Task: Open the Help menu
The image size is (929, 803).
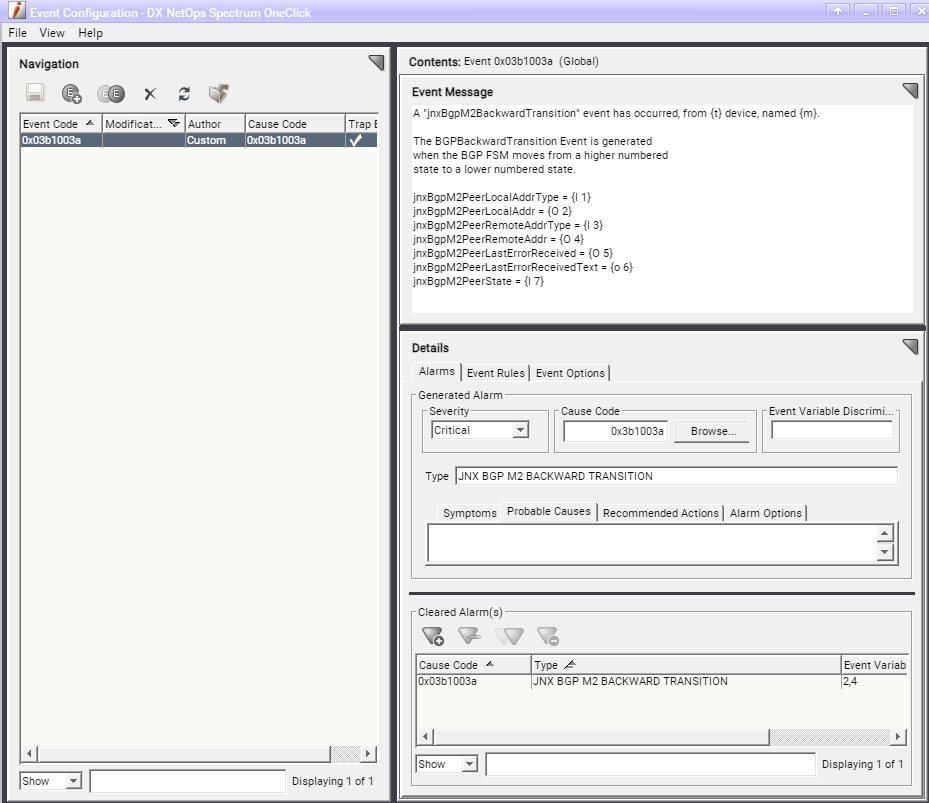Action: point(91,33)
